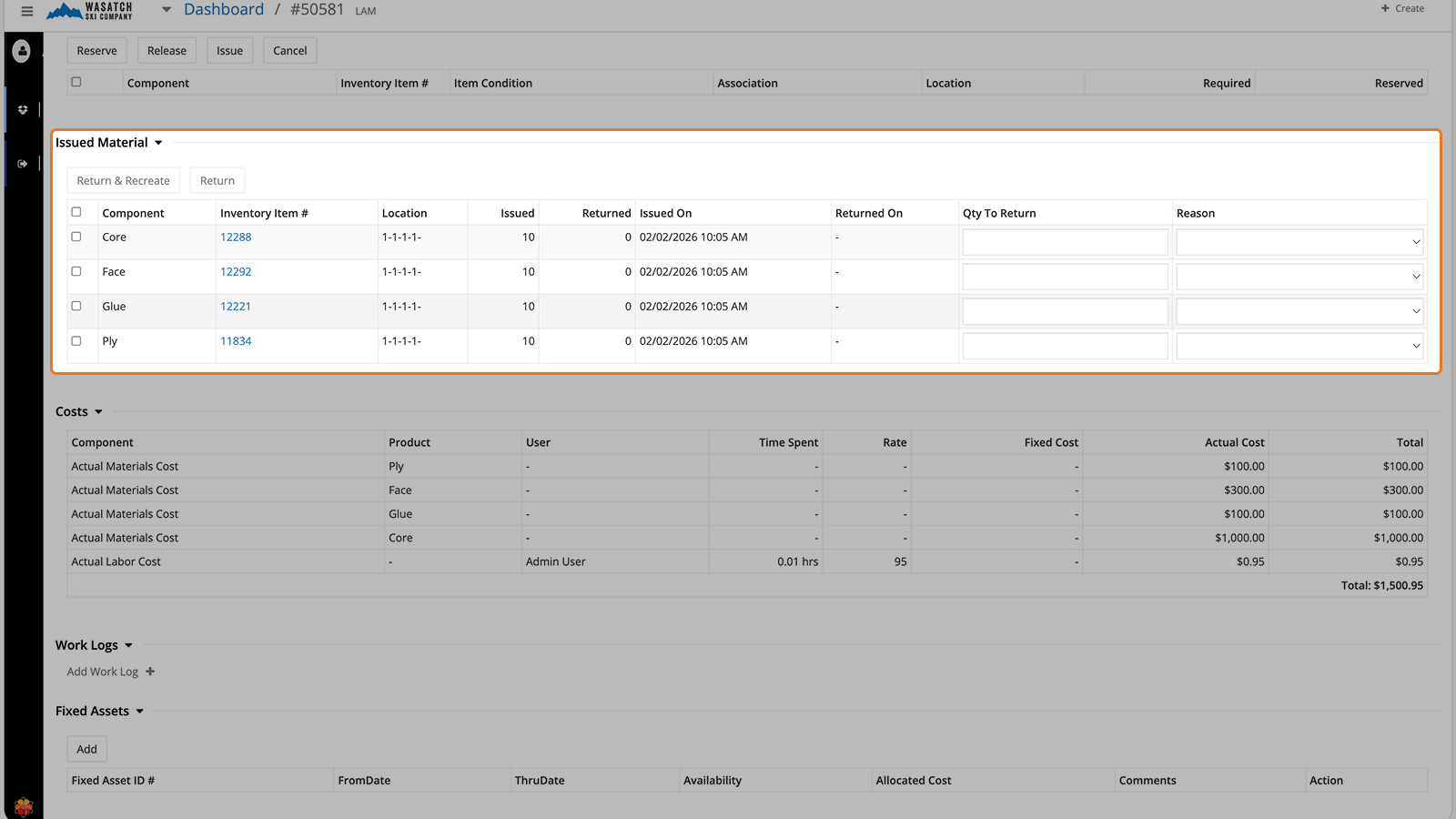
Task: Go to Dashboard in the breadcrumb
Action: point(224,10)
